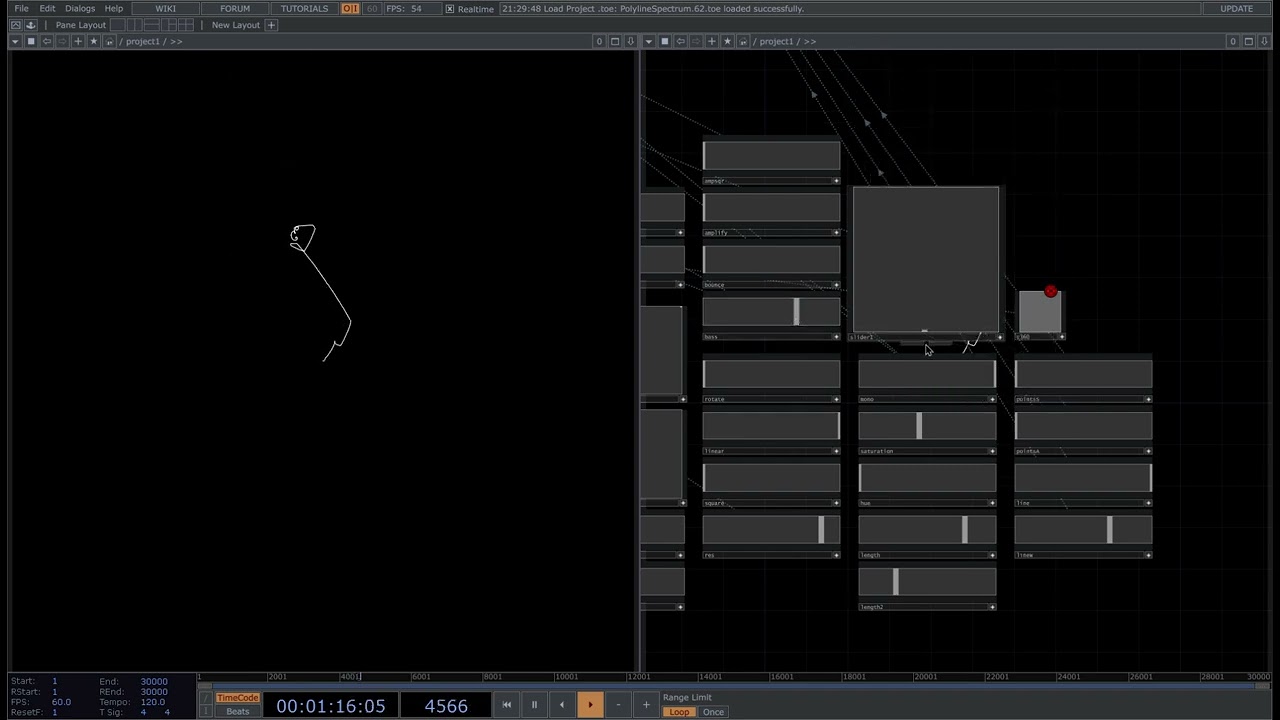Open the Edit menu
This screenshot has width=1280, height=720.
47,9
